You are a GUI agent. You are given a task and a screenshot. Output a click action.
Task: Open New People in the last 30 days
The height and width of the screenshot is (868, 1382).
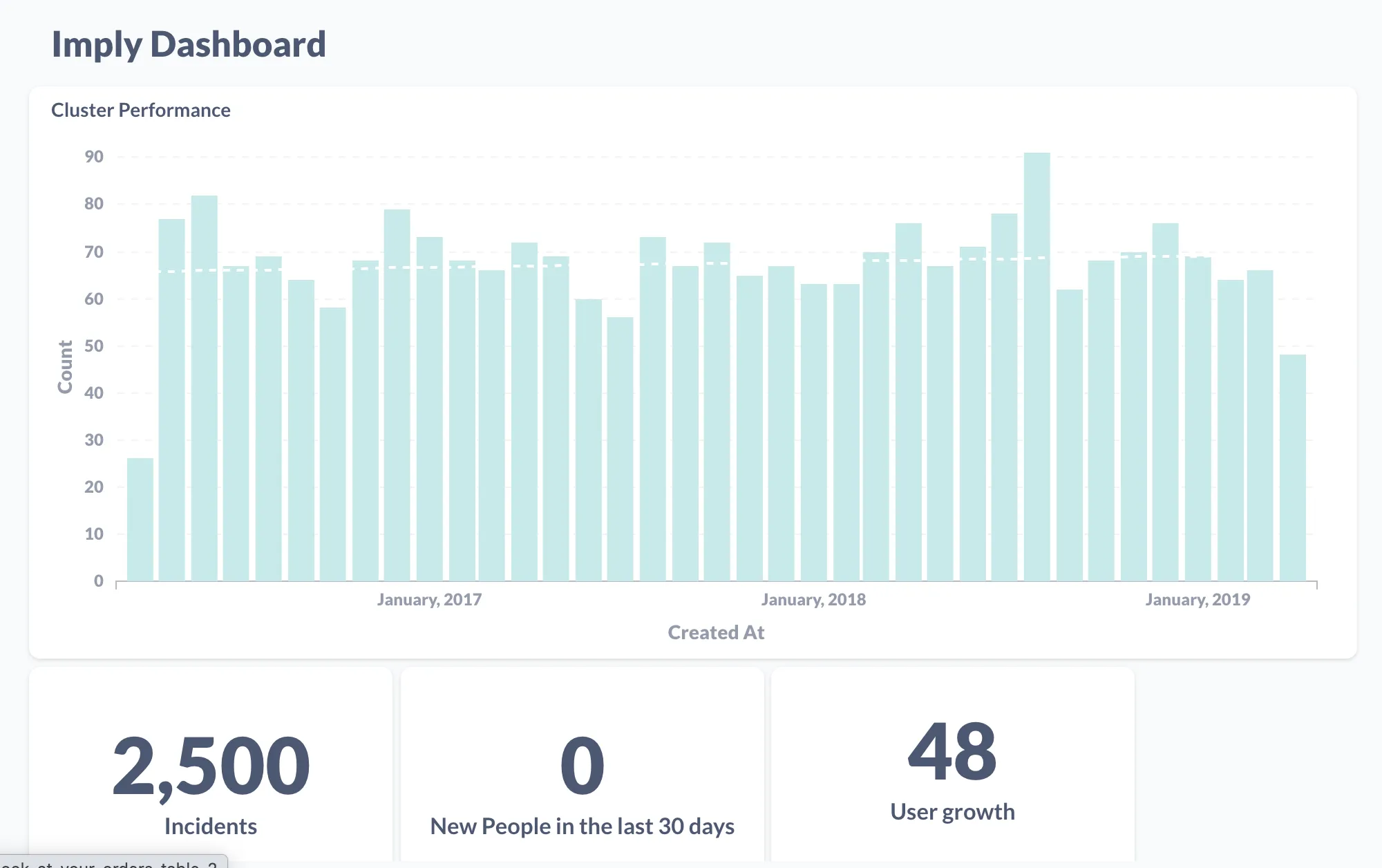click(583, 826)
